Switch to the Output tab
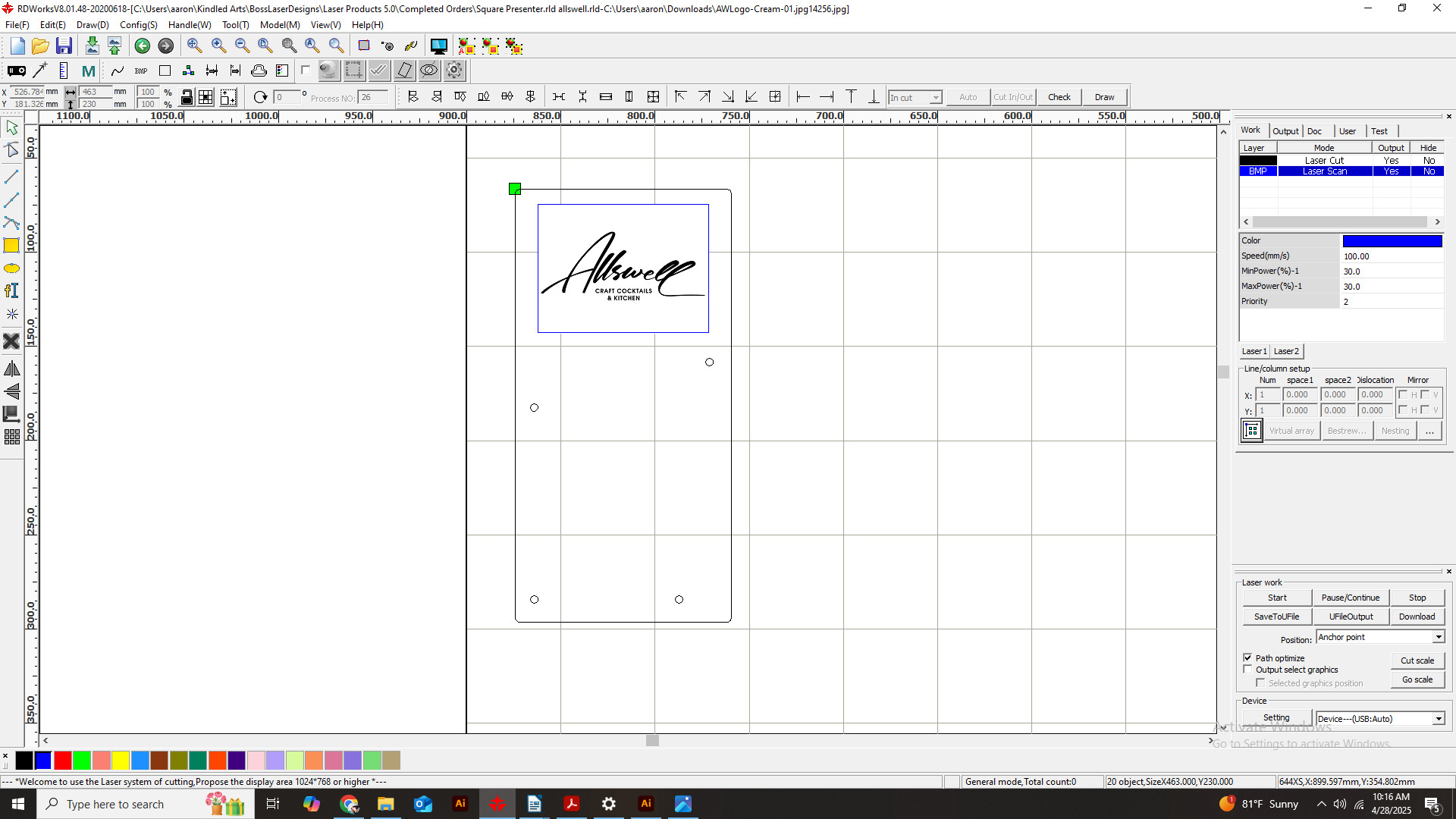Viewport: 1456px width, 819px height. (x=1285, y=131)
